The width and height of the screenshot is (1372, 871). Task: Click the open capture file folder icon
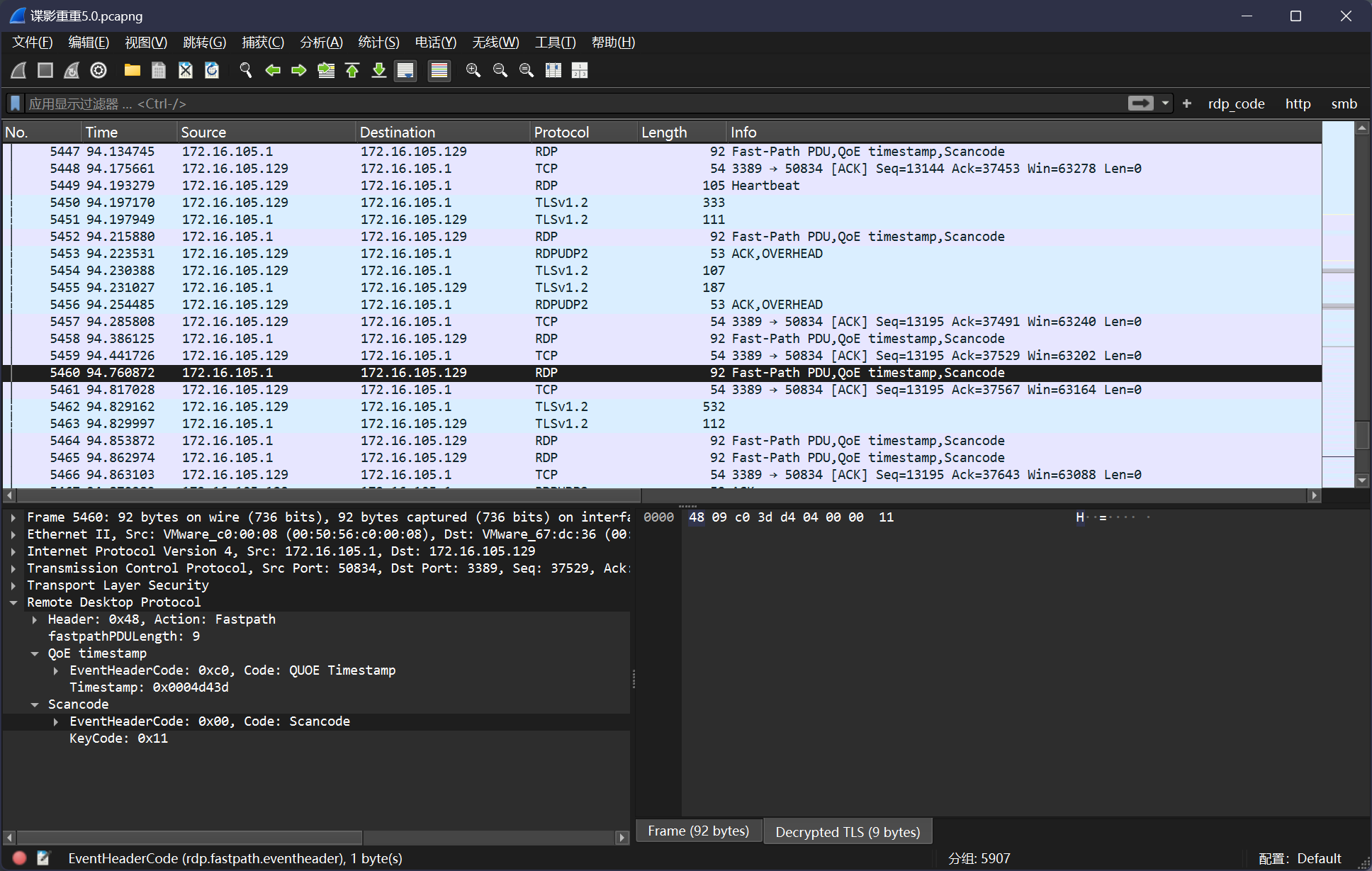pyautogui.click(x=132, y=70)
